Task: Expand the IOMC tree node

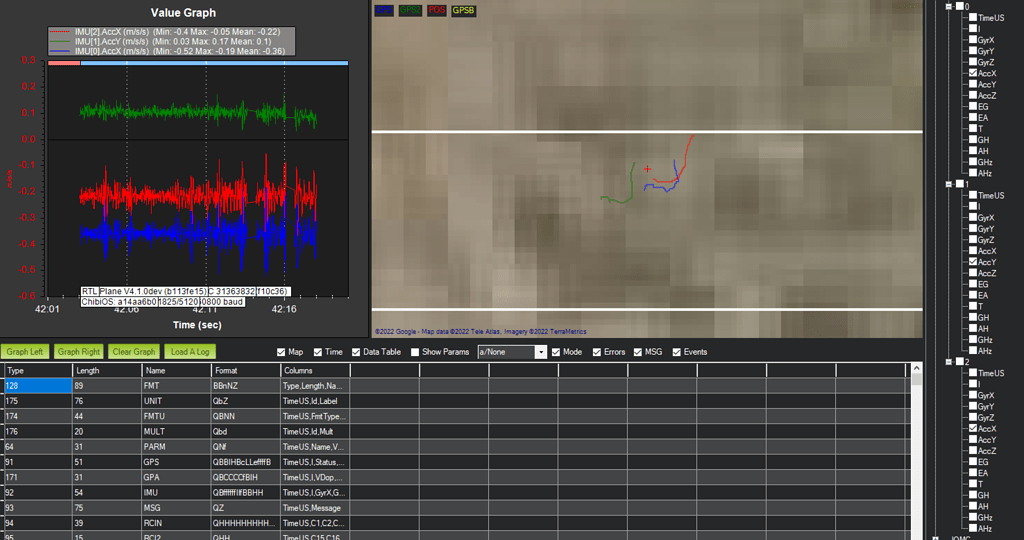Action: coord(934,537)
